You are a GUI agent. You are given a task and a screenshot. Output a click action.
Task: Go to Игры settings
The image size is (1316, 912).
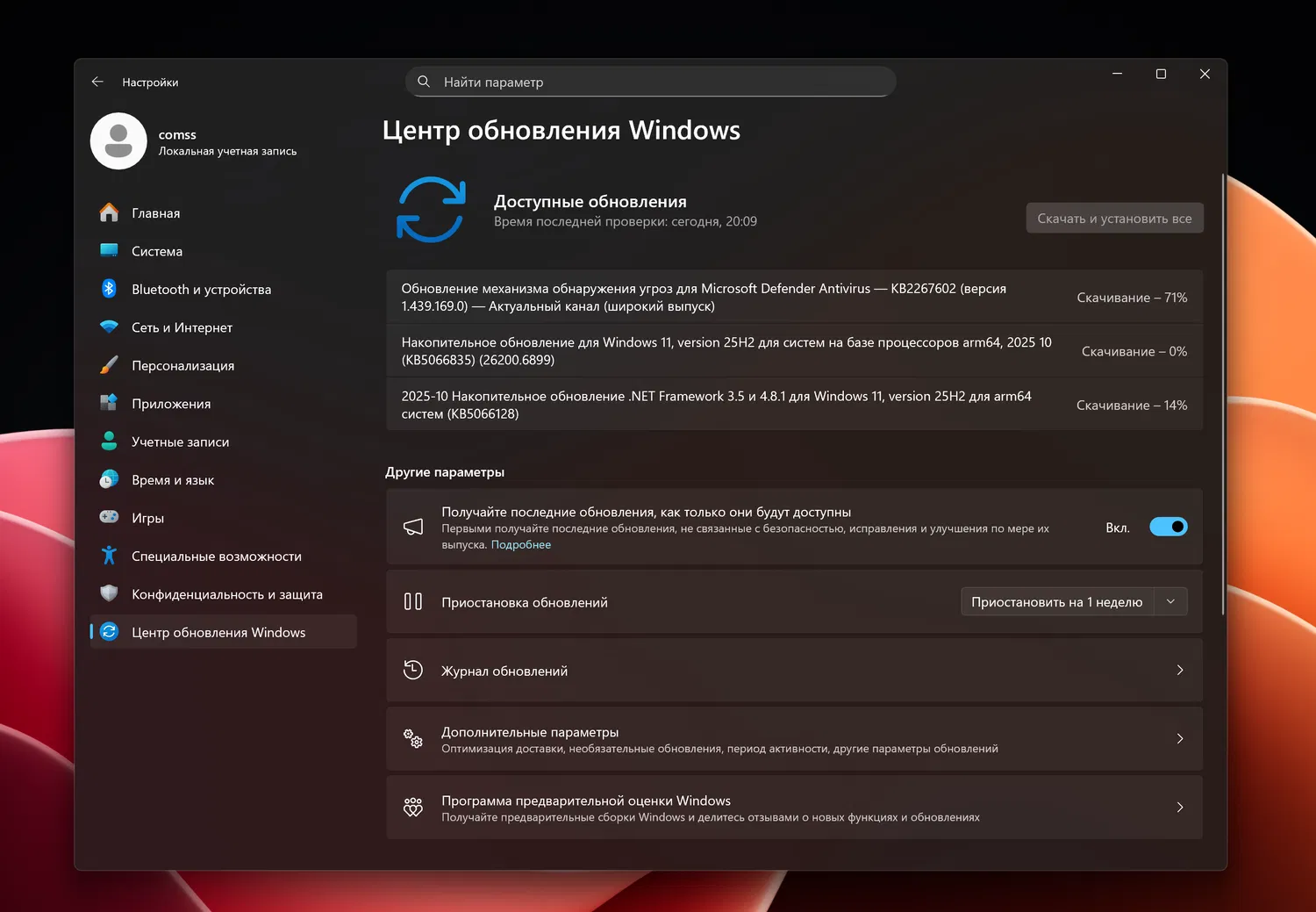pyautogui.click(x=224, y=518)
